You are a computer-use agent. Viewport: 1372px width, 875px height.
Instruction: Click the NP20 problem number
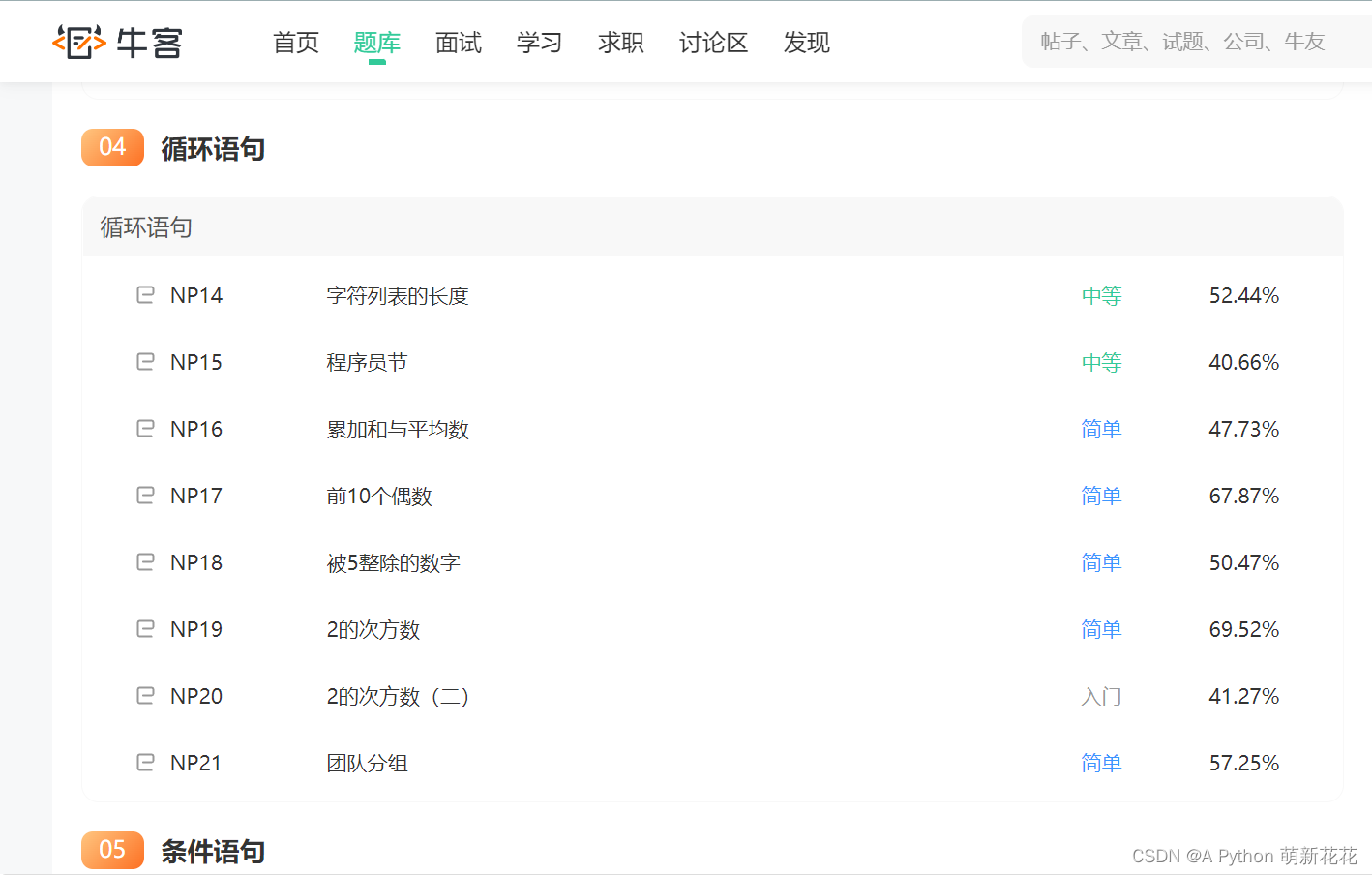[x=196, y=696]
